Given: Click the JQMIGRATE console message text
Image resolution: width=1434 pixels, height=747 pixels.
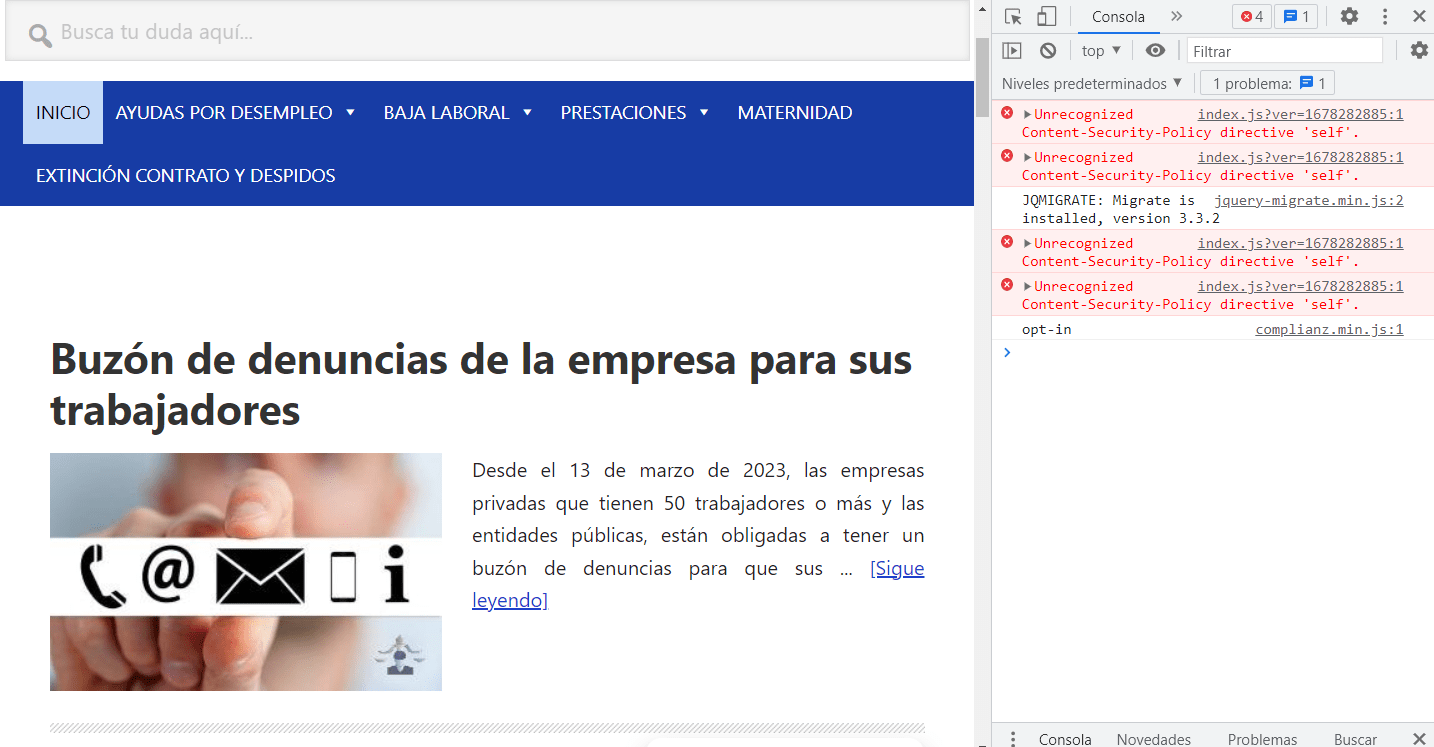Looking at the screenshot, I should click(x=1120, y=209).
